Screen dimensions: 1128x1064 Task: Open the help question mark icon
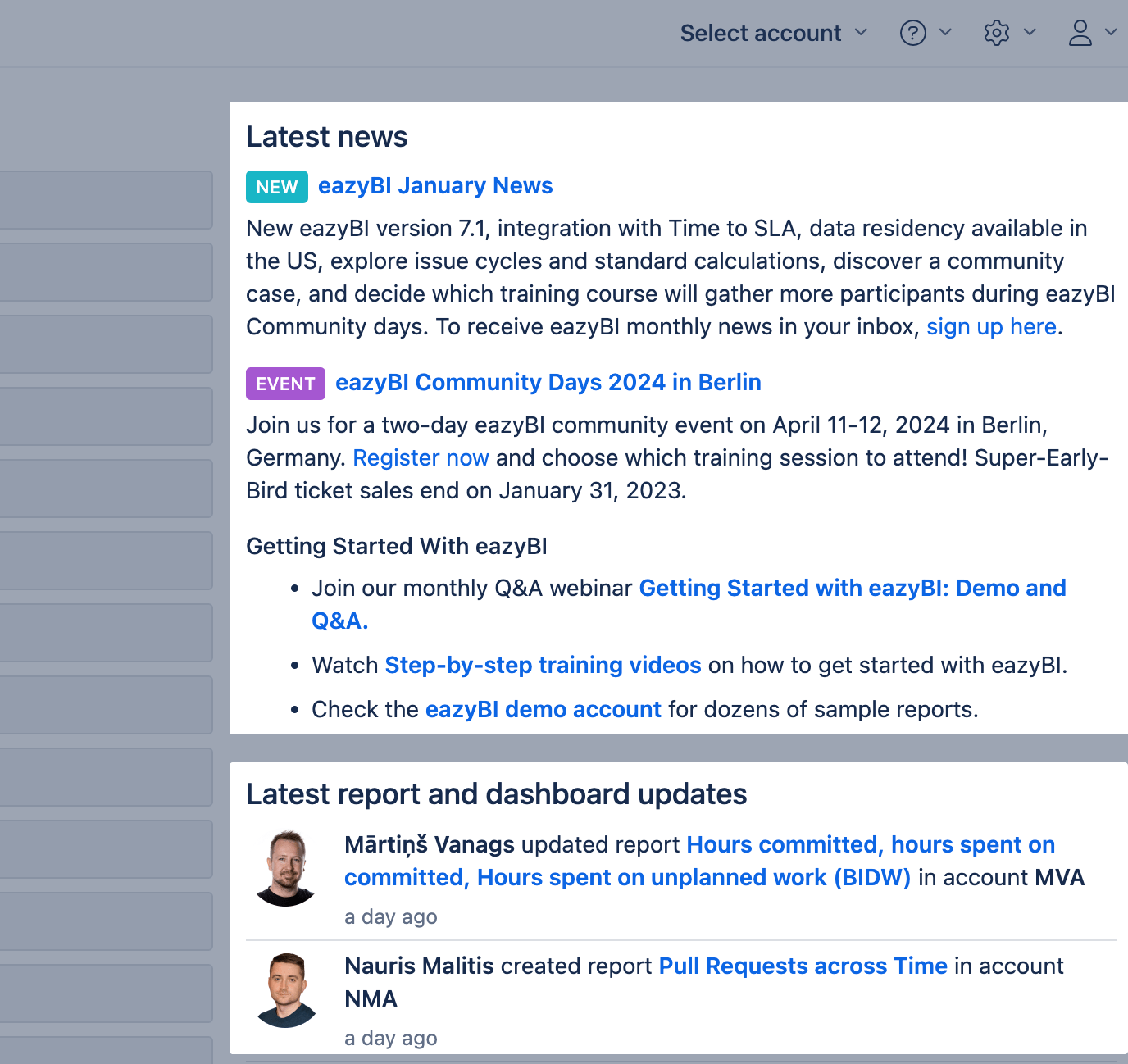point(912,33)
